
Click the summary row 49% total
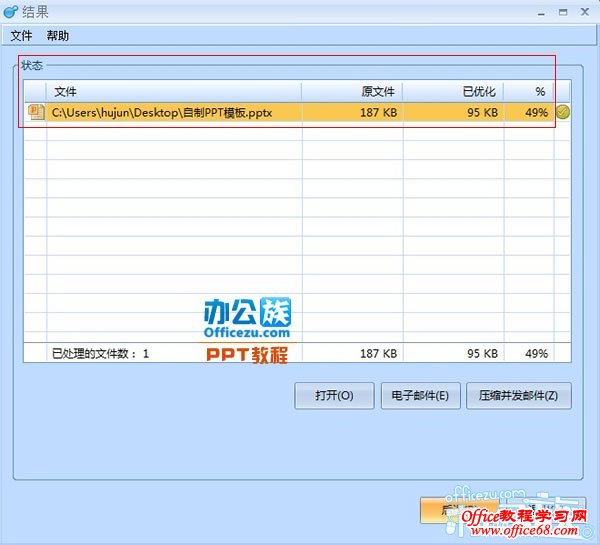[536, 354]
